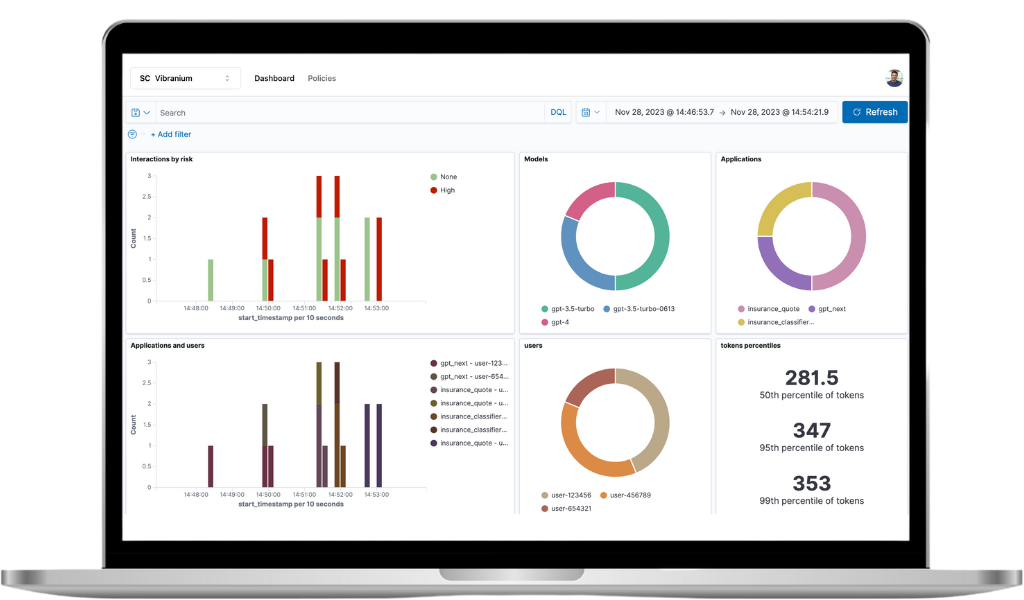Select the Dashboard tab
The image size is (1024, 600).
coord(274,78)
